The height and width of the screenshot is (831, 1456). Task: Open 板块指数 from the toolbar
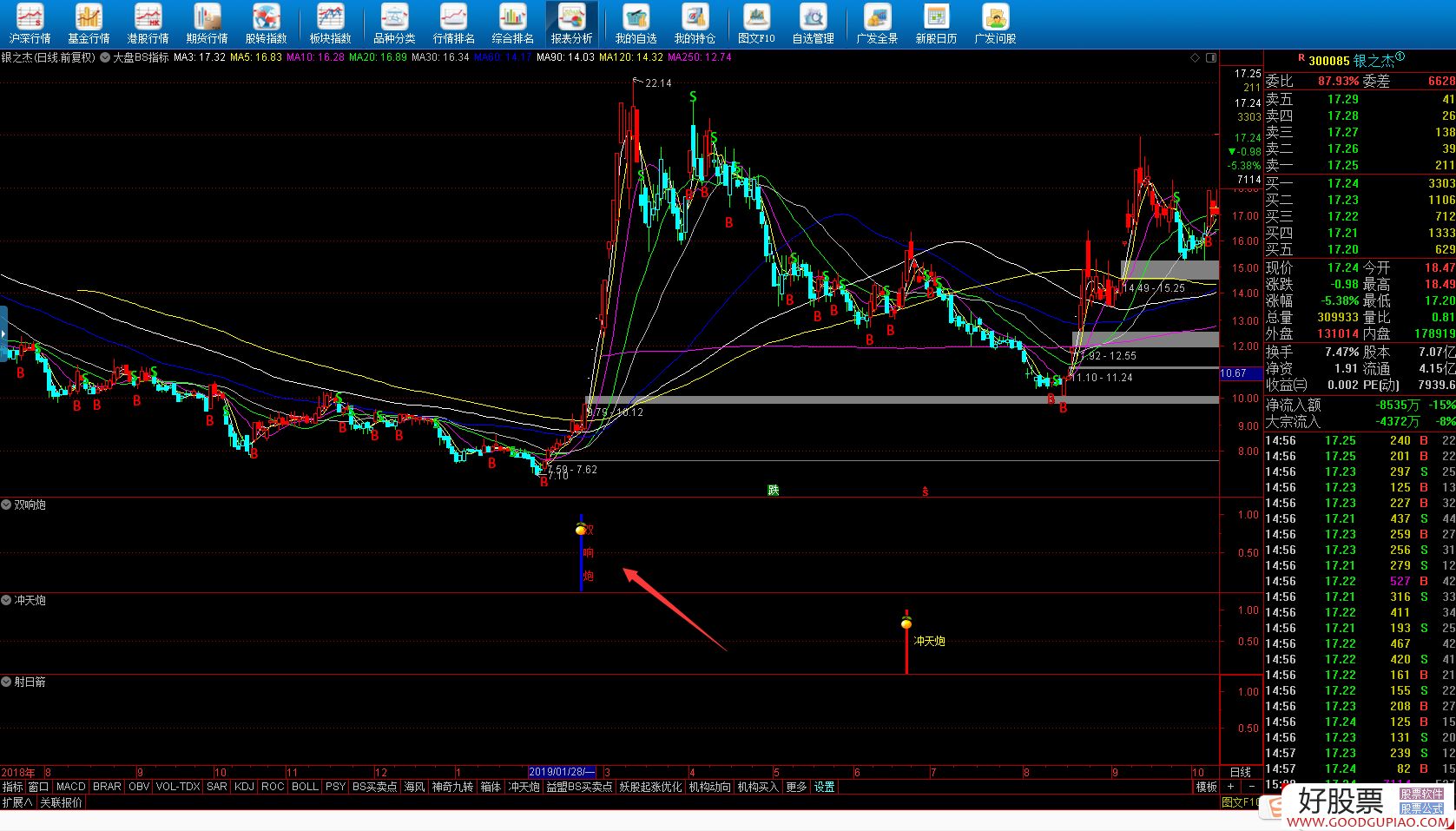[x=330, y=23]
